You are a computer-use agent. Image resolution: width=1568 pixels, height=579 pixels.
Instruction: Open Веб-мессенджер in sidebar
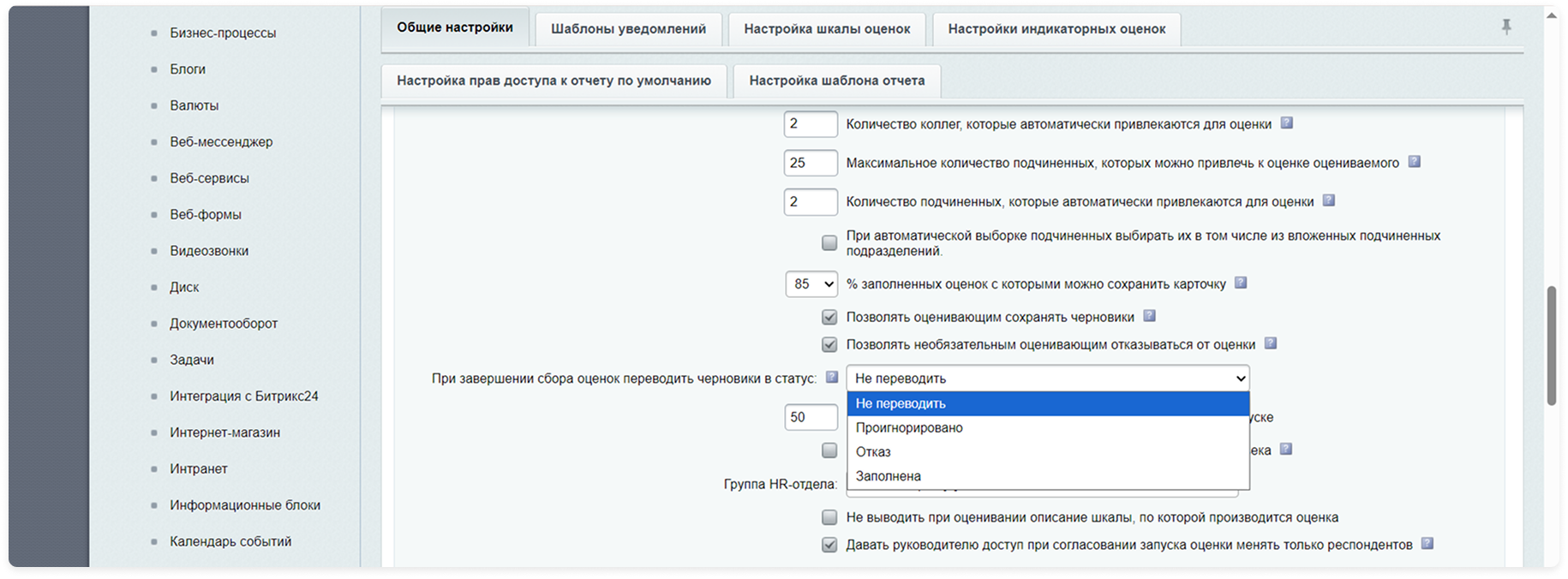coord(221,141)
